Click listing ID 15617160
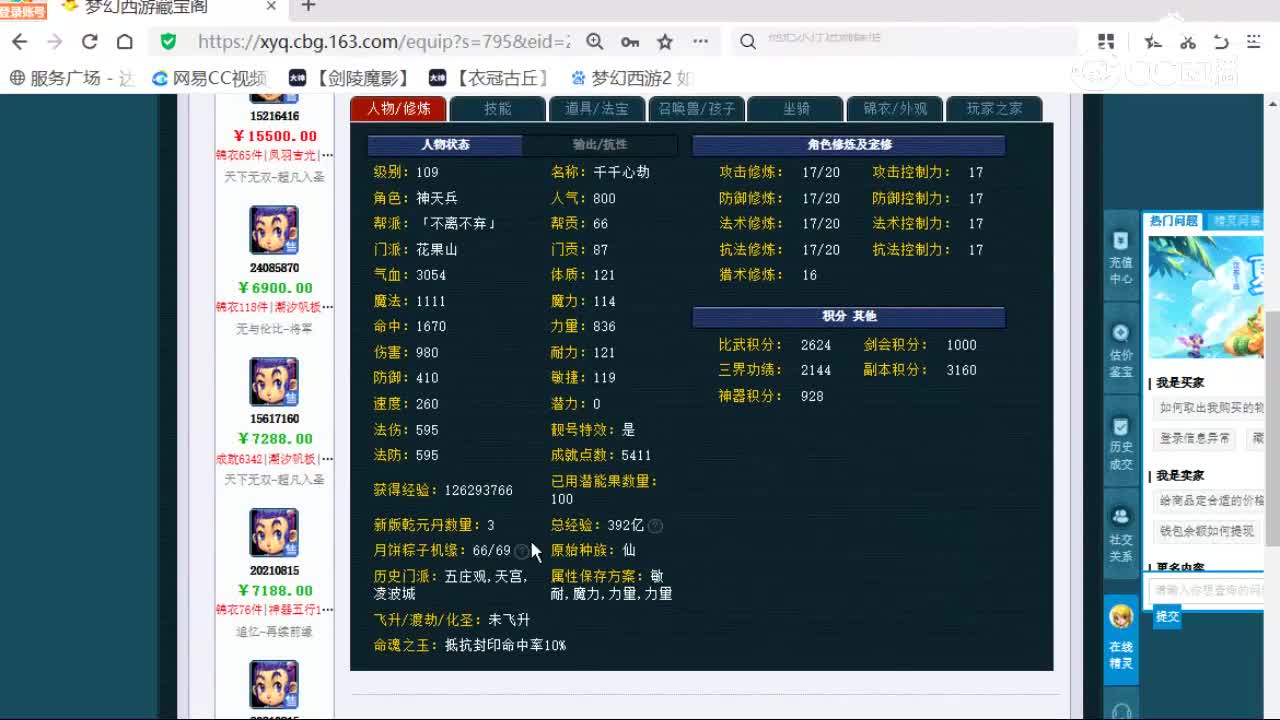 pyautogui.click(x=274, y=419)
